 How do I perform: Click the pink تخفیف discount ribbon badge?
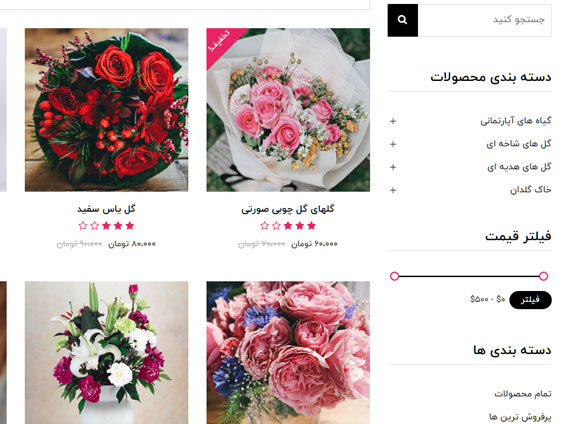point(221,43)
